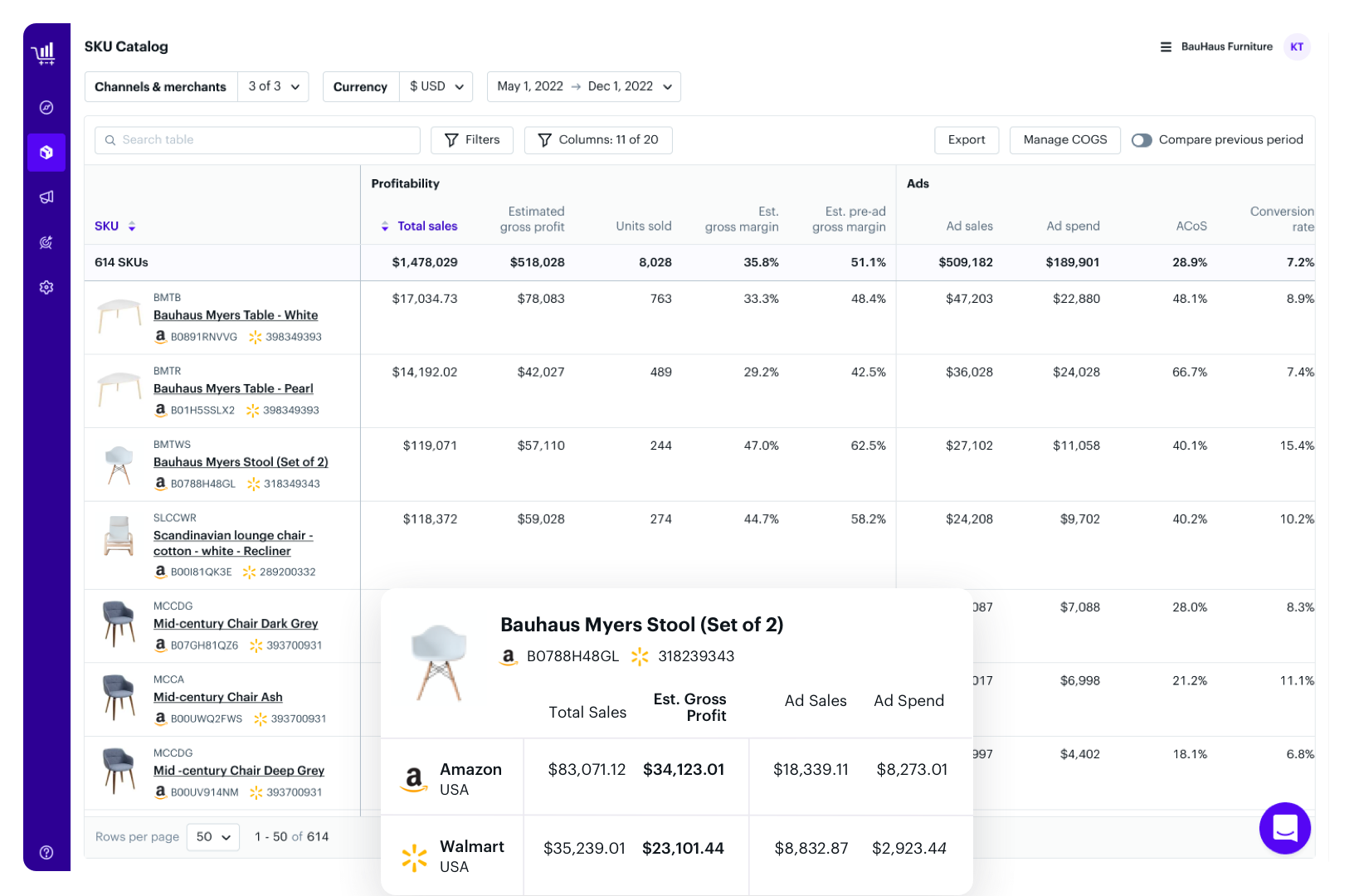The width and height of the screenshot is (1354, 896).
Task: Toggle Compare previous period switch
Action: coord(1142,140)
